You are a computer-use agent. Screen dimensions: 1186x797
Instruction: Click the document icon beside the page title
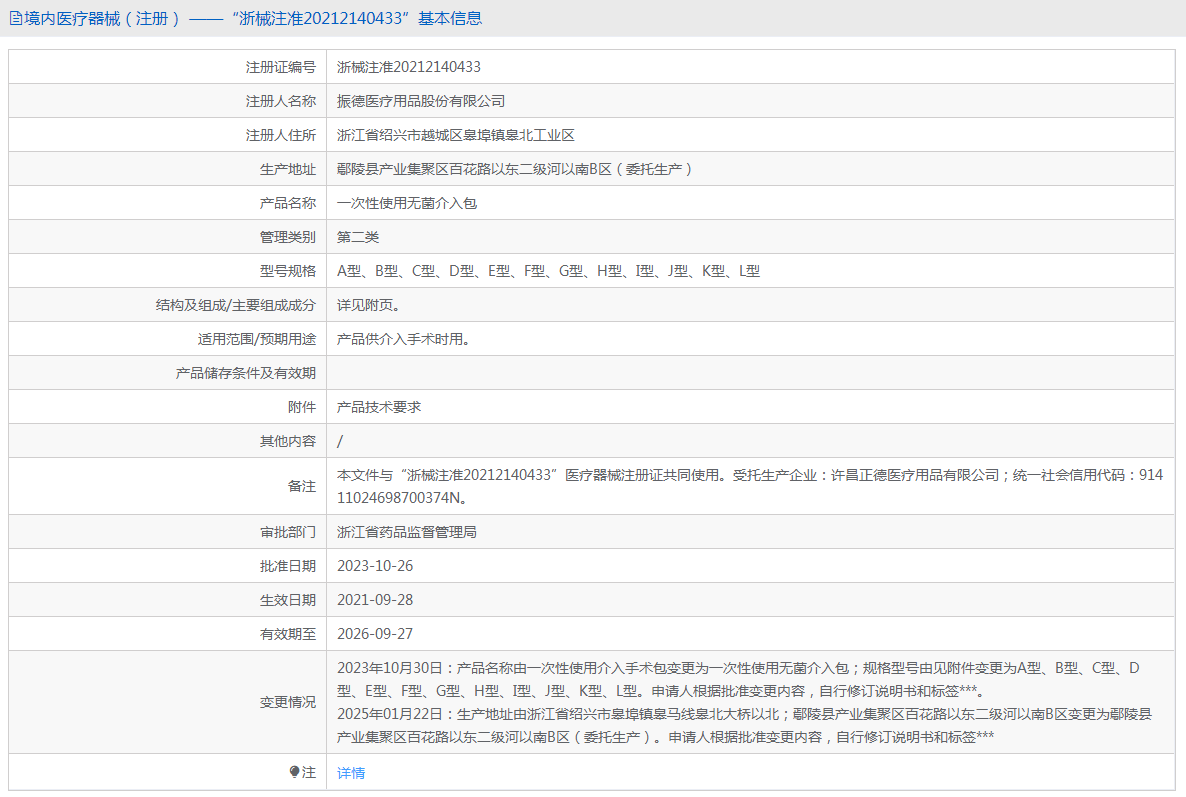pyautogui.click(x=16, y=18)
